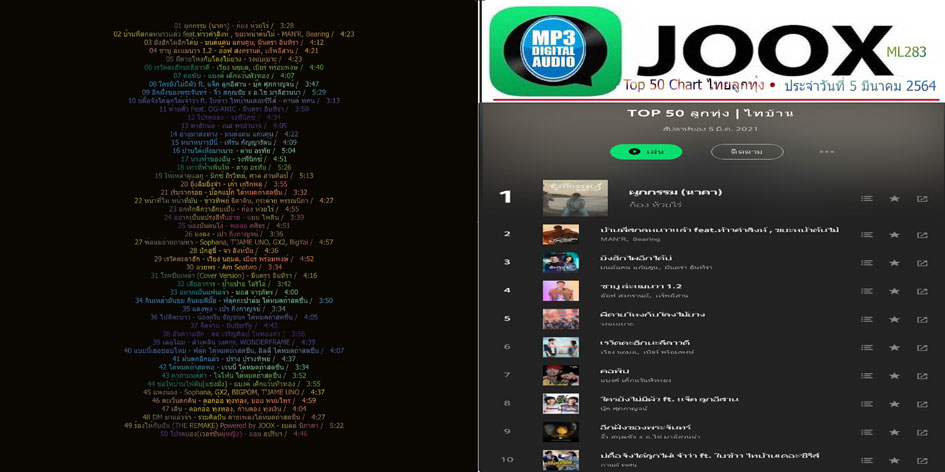Open the rank 3 song cover thumbnail

560,263
